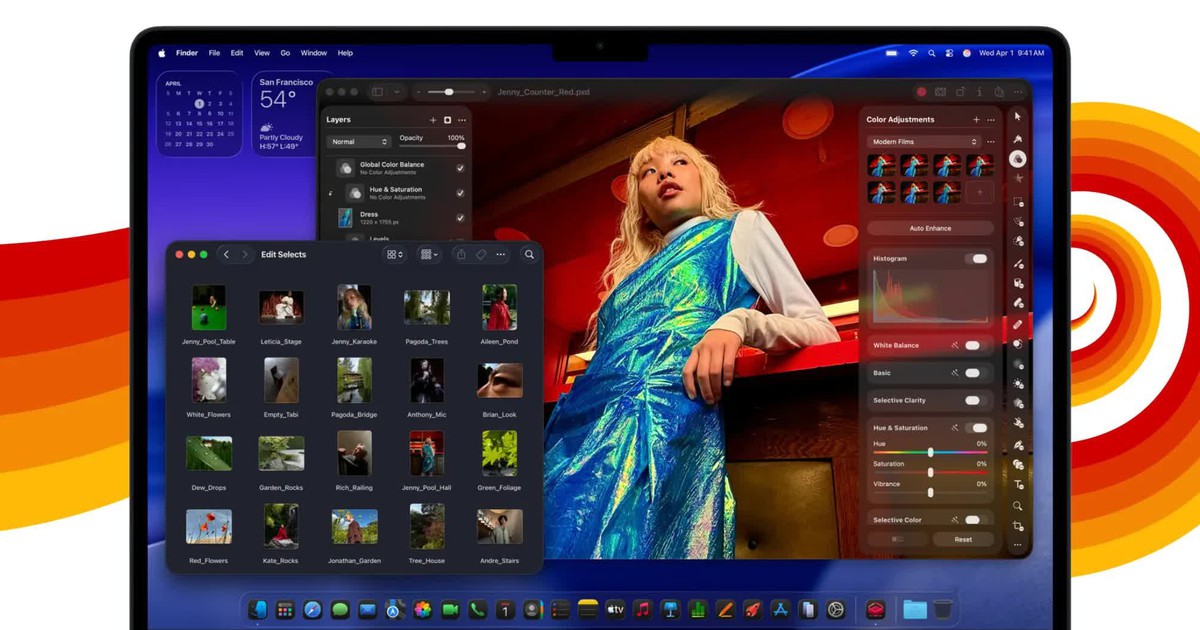Open the Finder icon view options dropdown

pos(395,255)
